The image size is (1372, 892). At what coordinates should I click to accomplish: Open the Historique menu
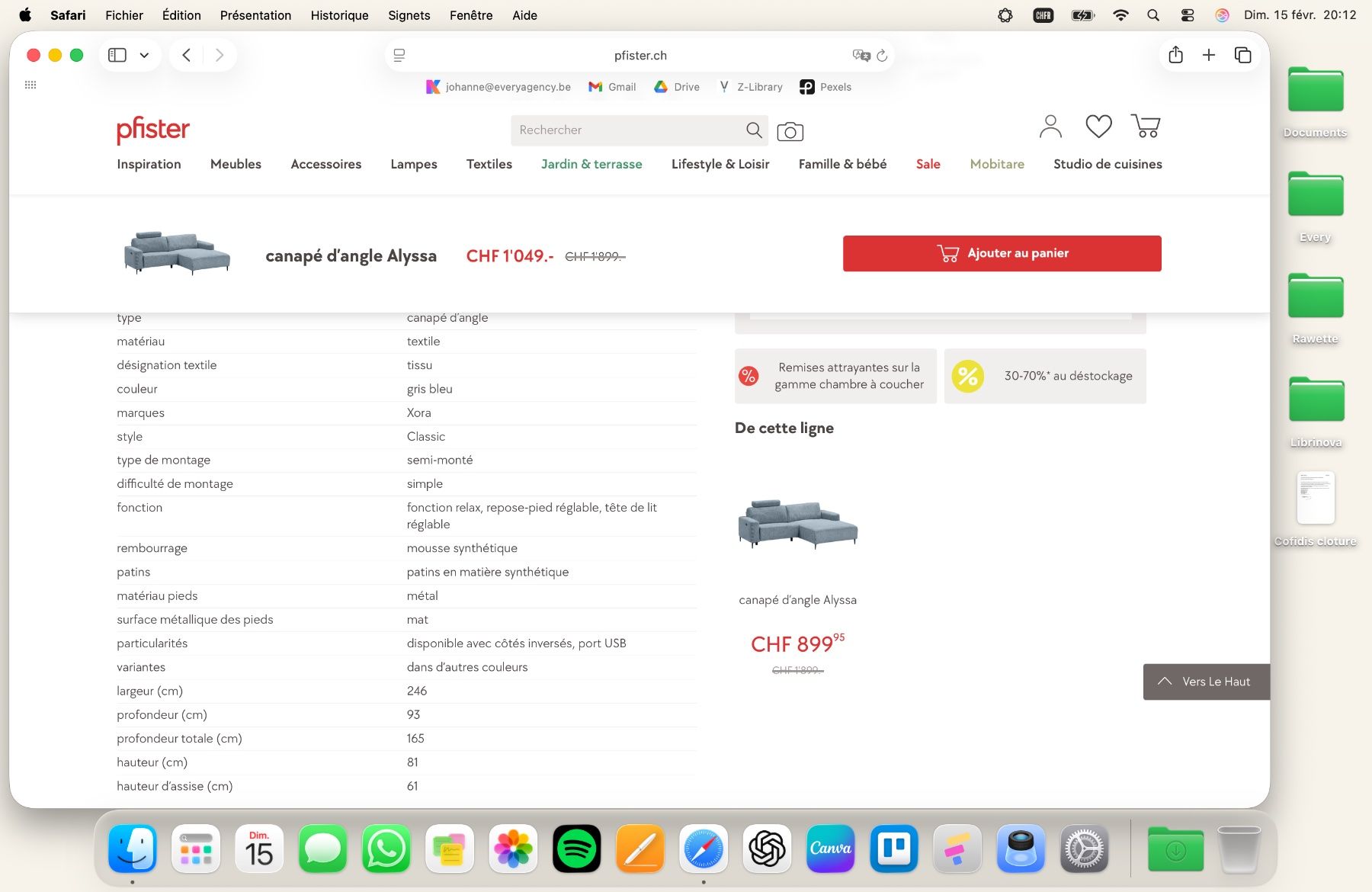click(x=339, y=15)
